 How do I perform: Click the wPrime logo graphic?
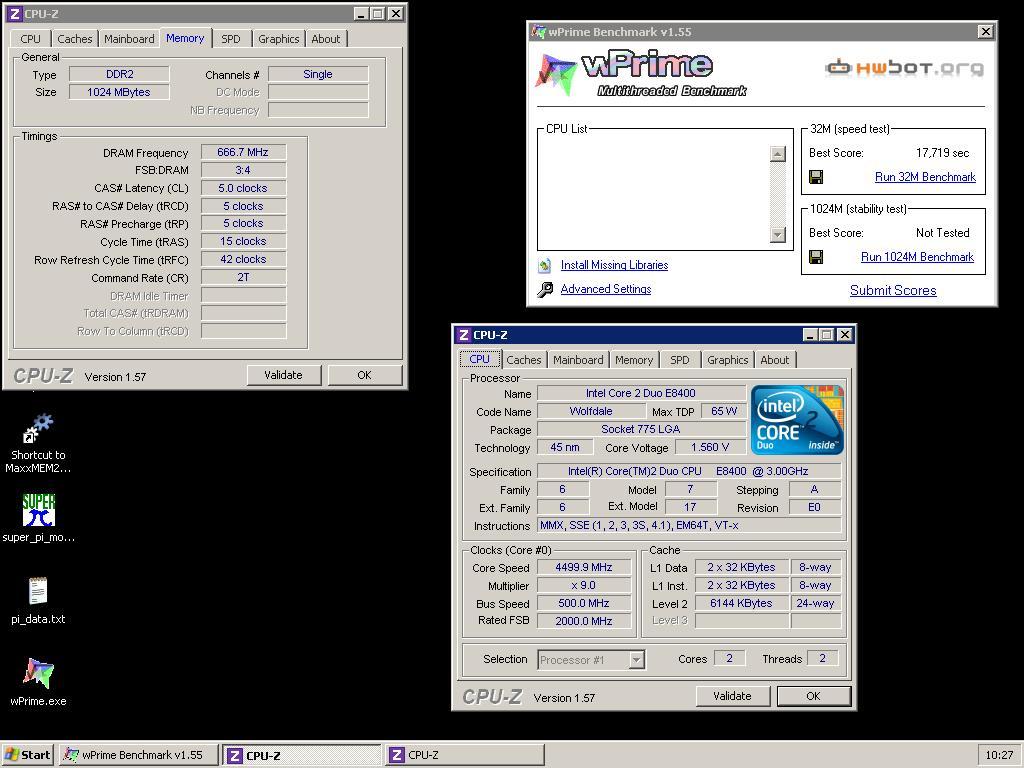point(641,74)
